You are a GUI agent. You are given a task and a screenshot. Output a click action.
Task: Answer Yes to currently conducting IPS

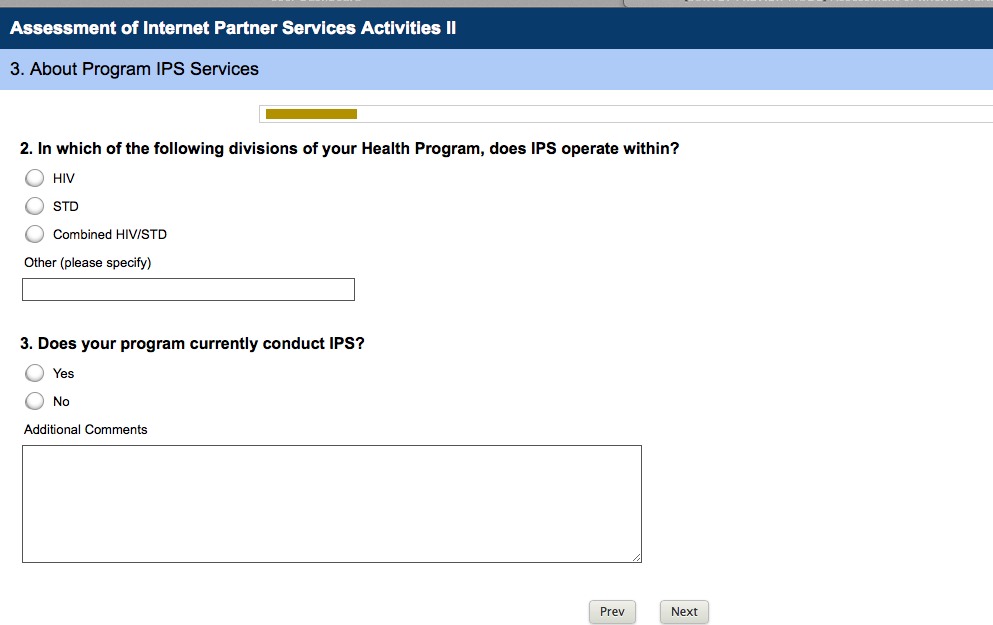35,373
